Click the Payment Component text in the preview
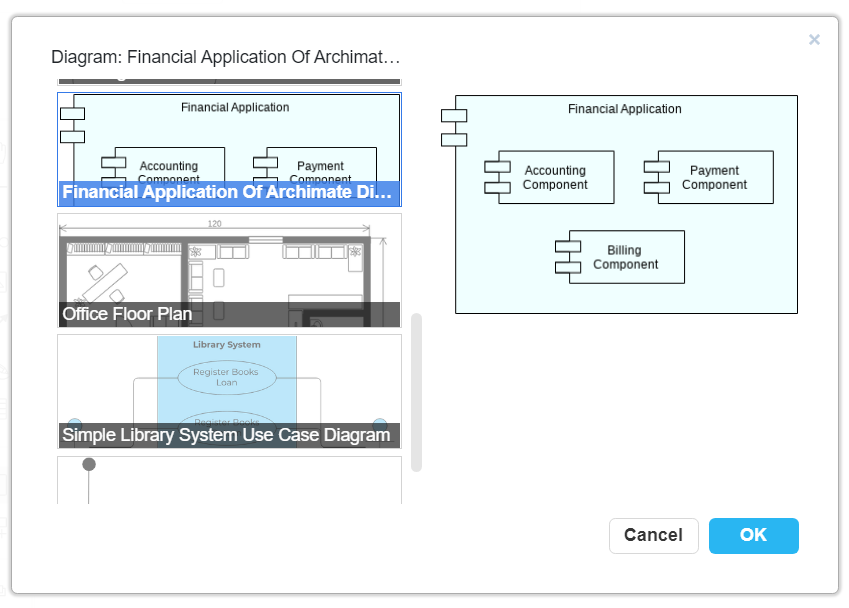This screenshot has height=608, width=849. (x=714, y=178)
